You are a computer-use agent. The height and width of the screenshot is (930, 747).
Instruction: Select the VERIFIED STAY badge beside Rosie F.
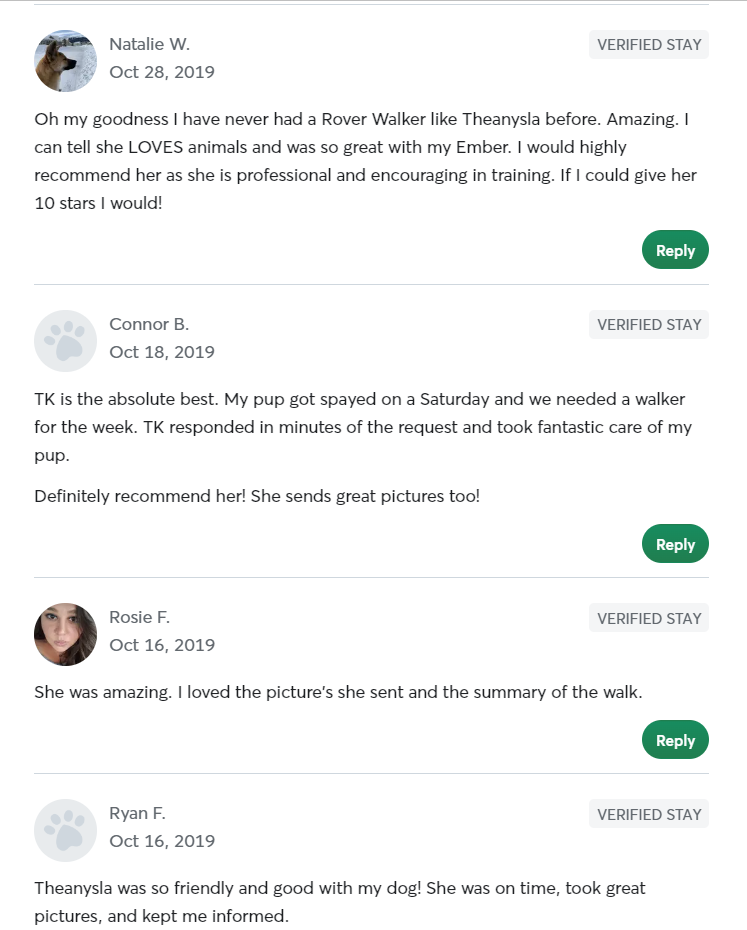click(x=648, y=617)
